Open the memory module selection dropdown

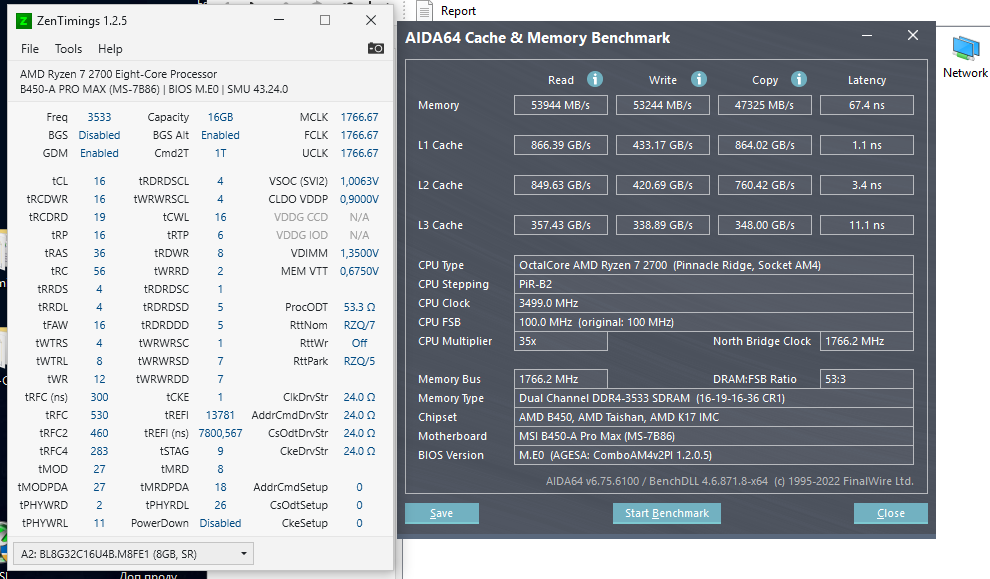(x=133, y=554)
